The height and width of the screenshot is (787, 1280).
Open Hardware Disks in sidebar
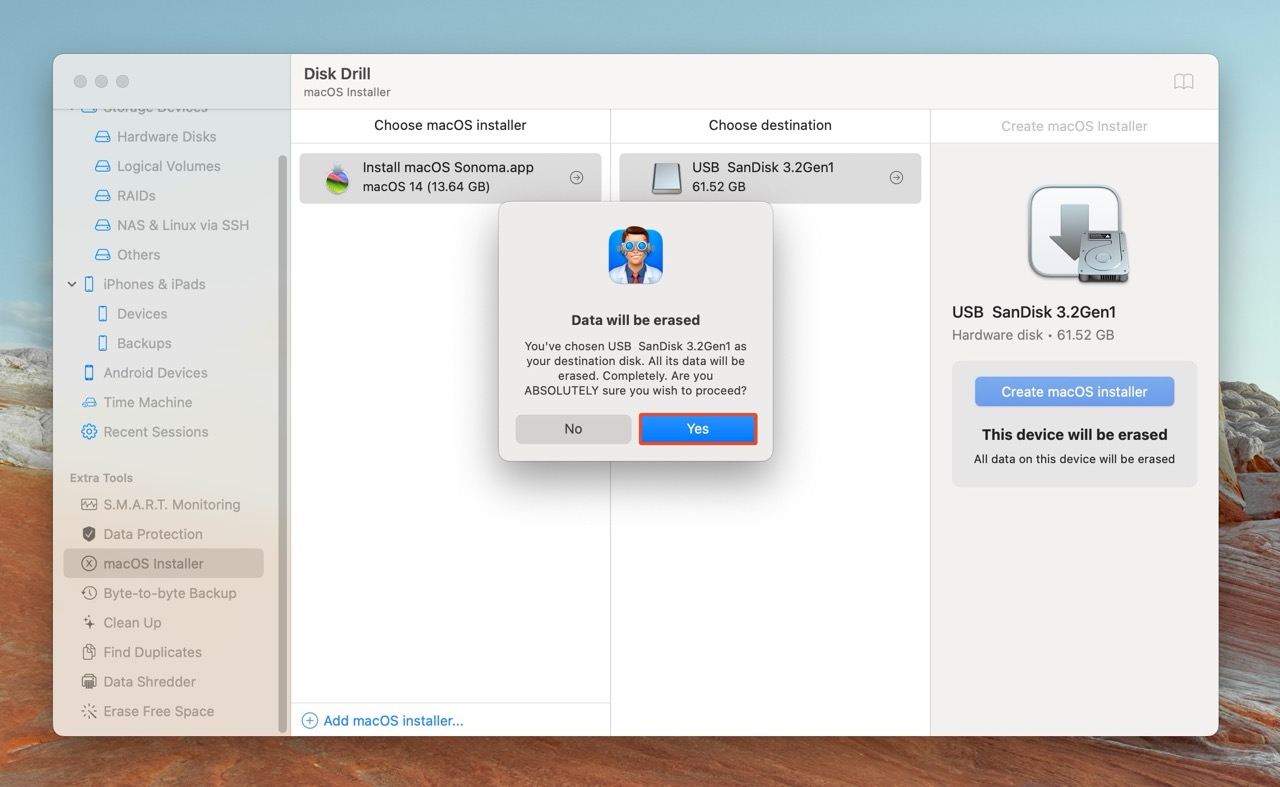[x=166, y=137]
